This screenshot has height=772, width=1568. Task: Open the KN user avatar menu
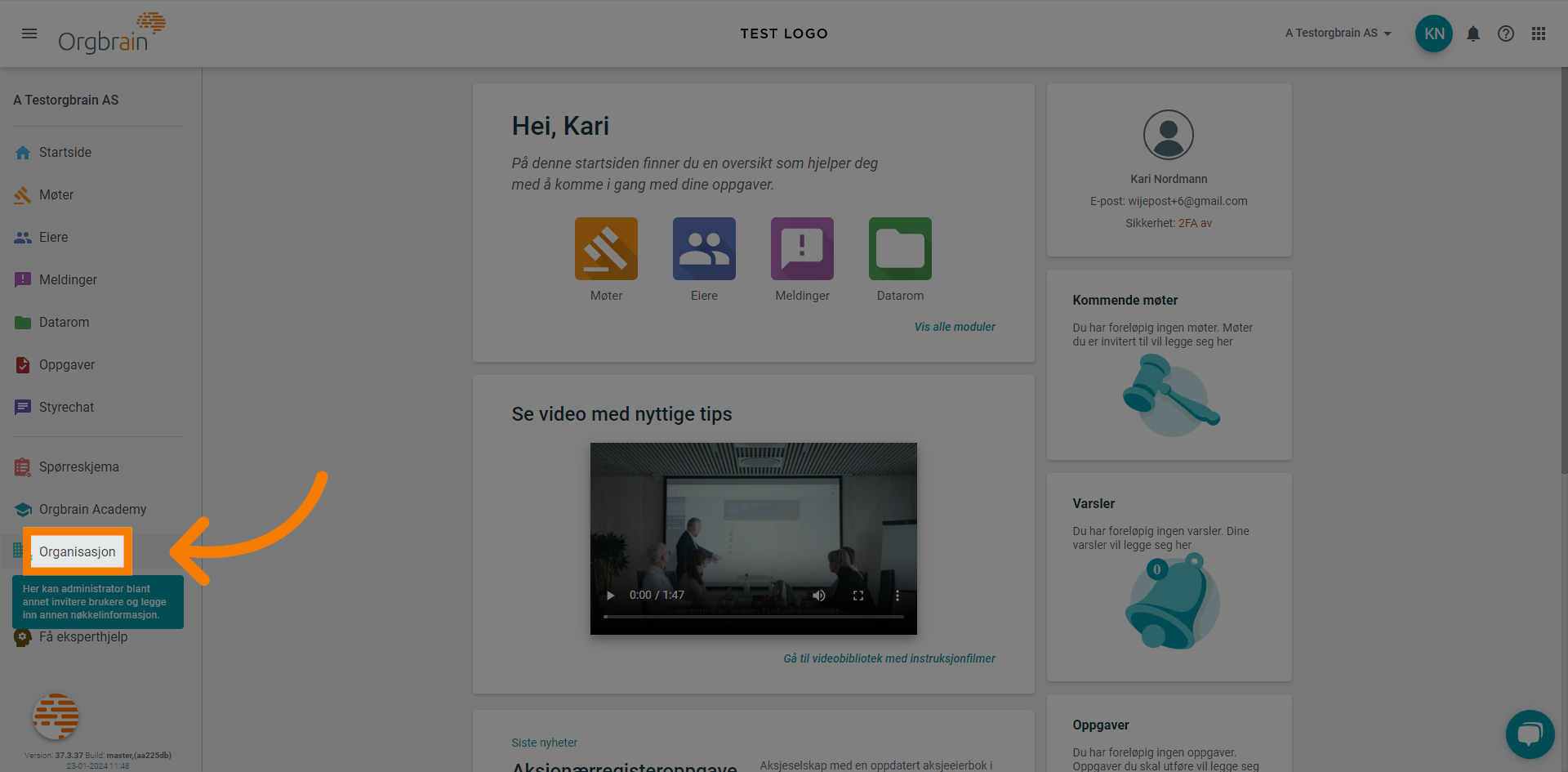click(x=1434, y=33)
